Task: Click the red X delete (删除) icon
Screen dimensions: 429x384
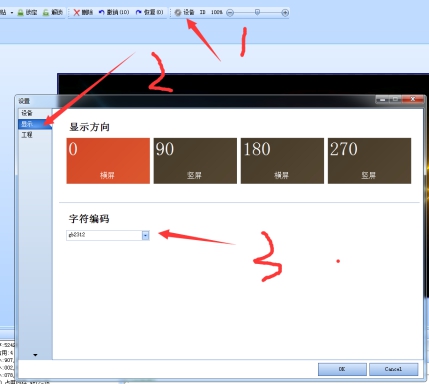Action: coord(77,13)
